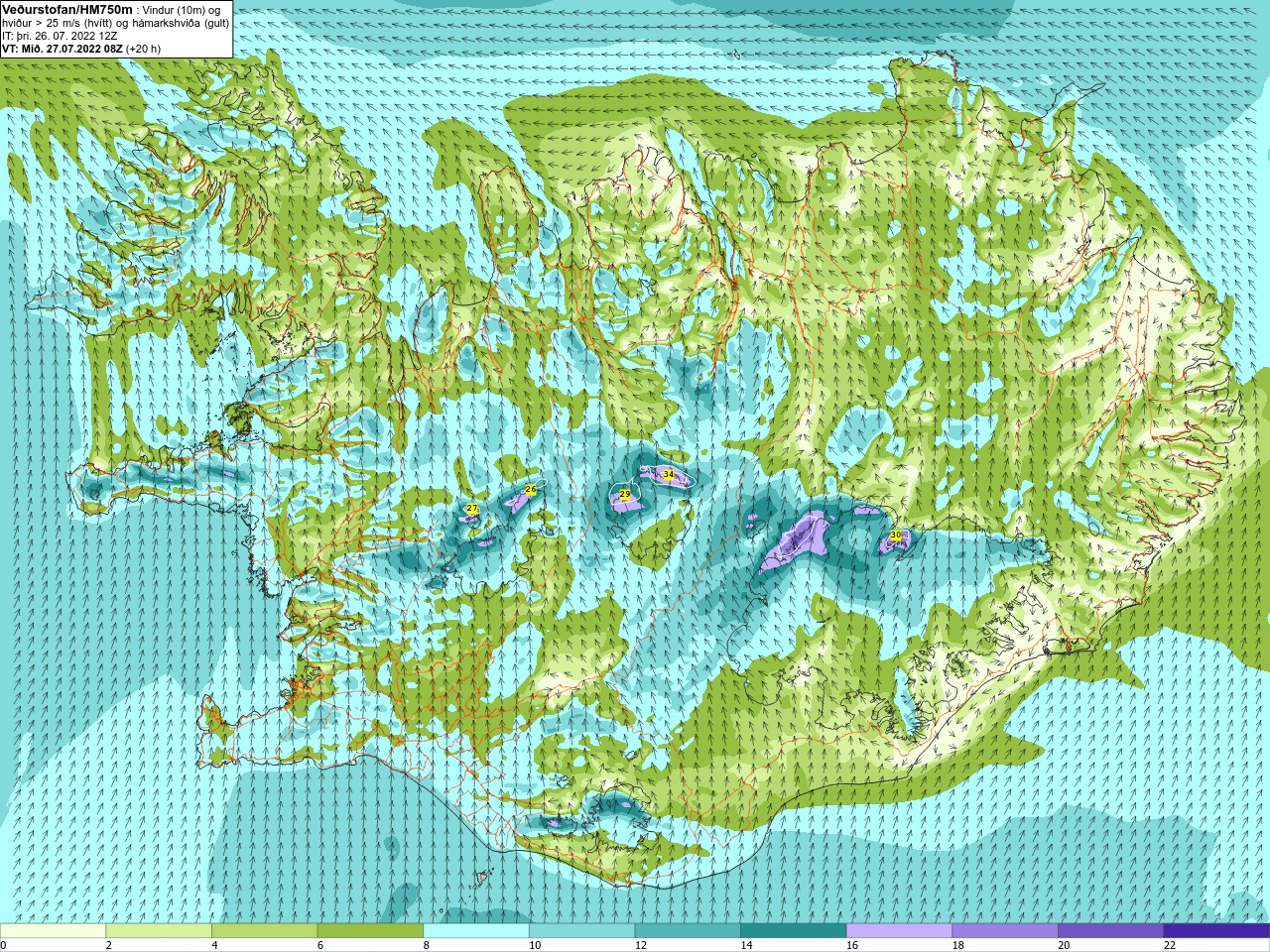This screenshot has width=1270, height=952.
Task: Click the legend tick value 4
Action: [214, 945]
